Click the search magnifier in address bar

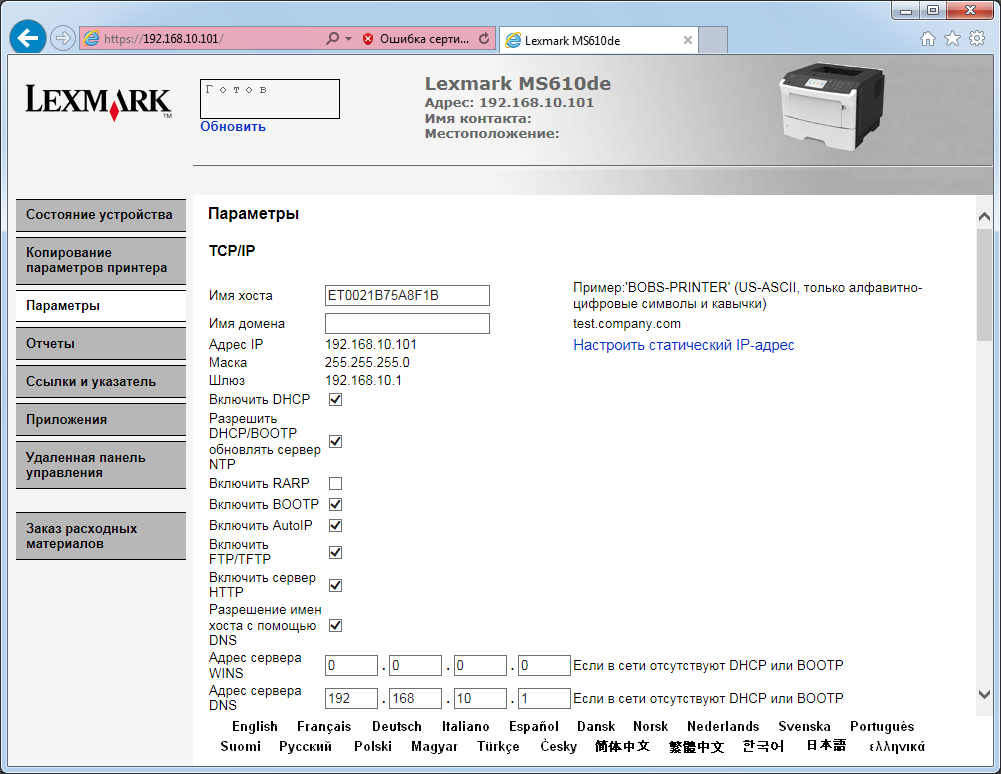point(332,38)
